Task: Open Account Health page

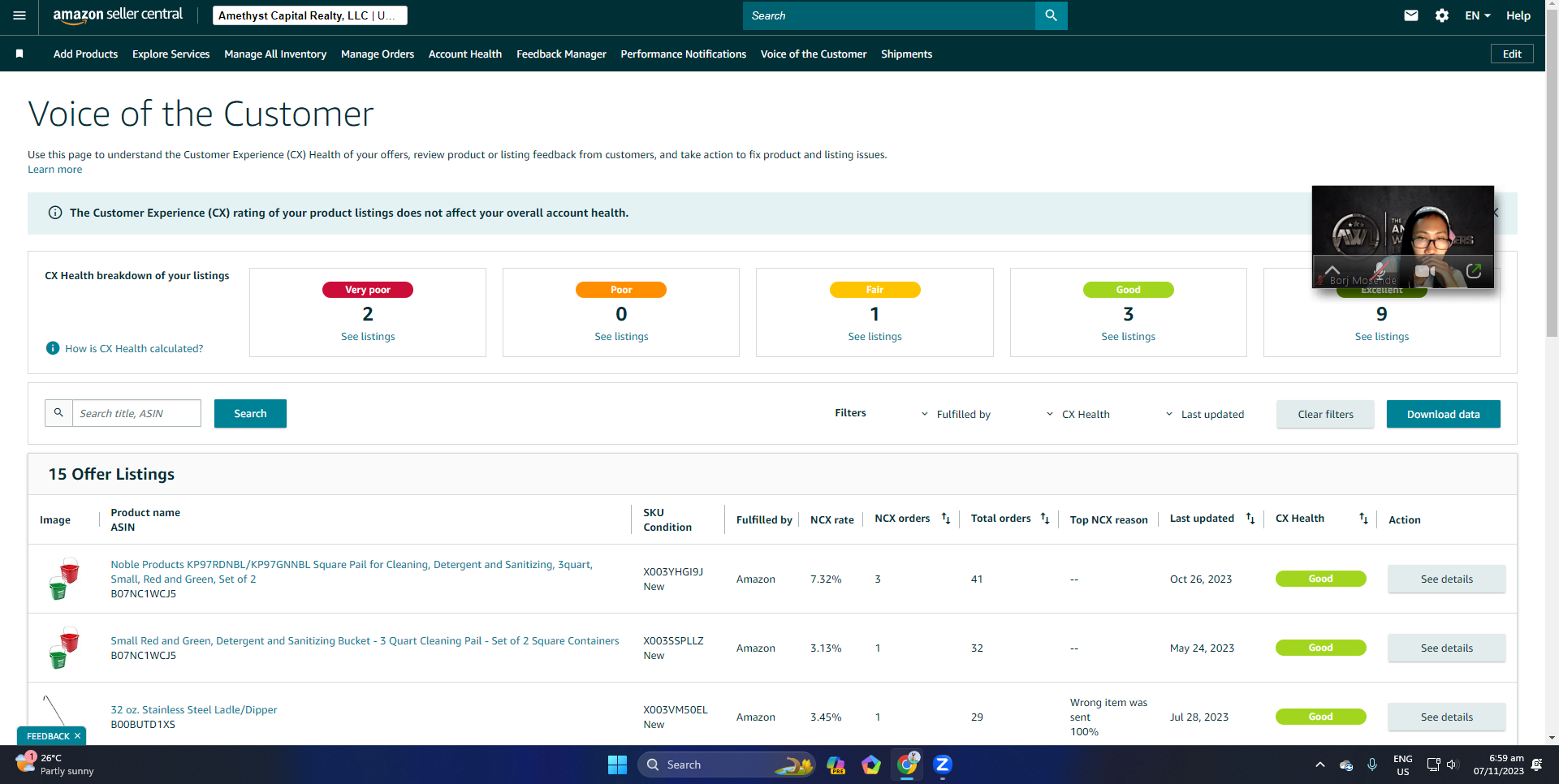Action: [465, 54]
